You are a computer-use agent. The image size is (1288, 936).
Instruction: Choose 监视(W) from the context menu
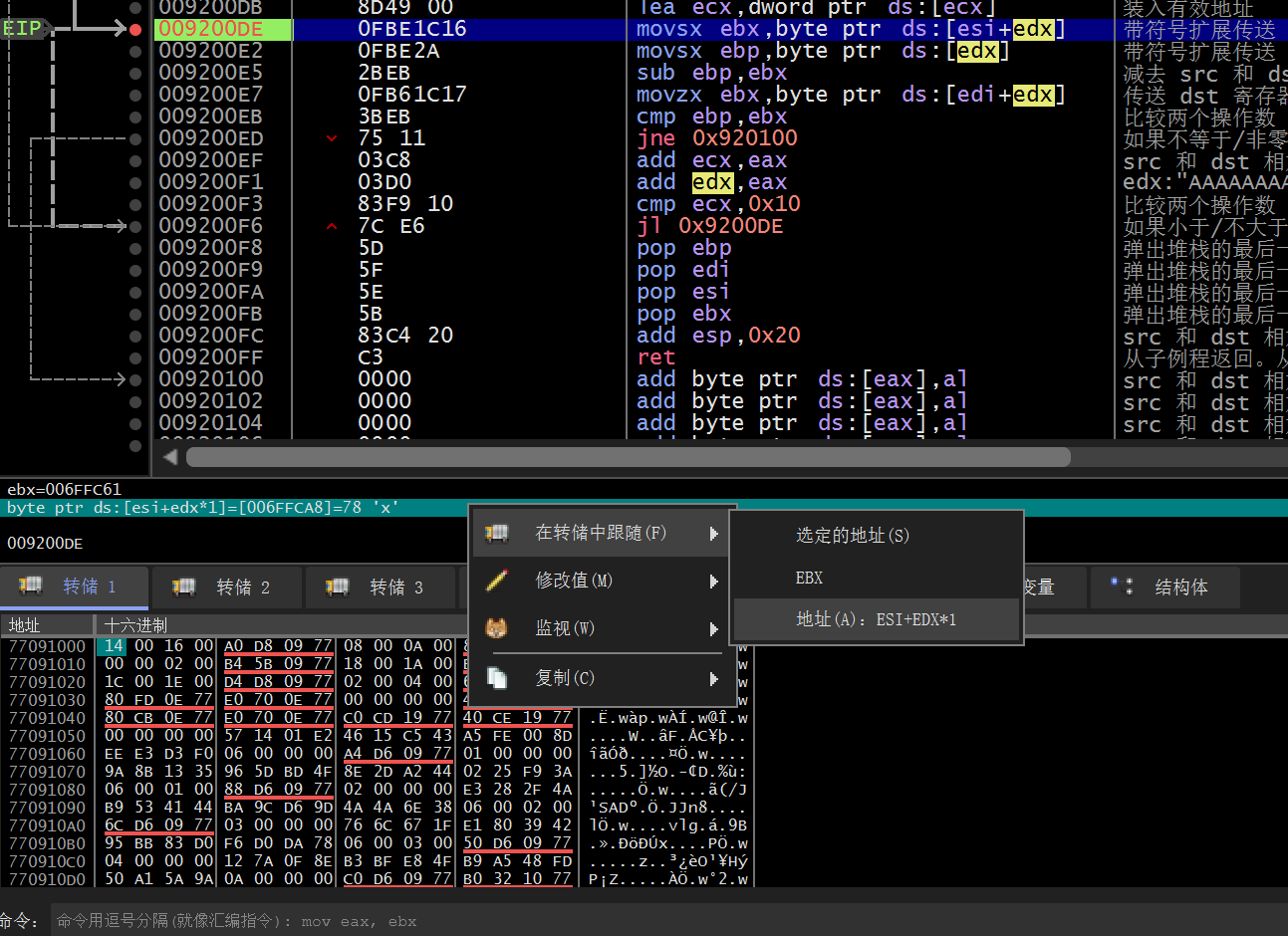click(600, 628)
